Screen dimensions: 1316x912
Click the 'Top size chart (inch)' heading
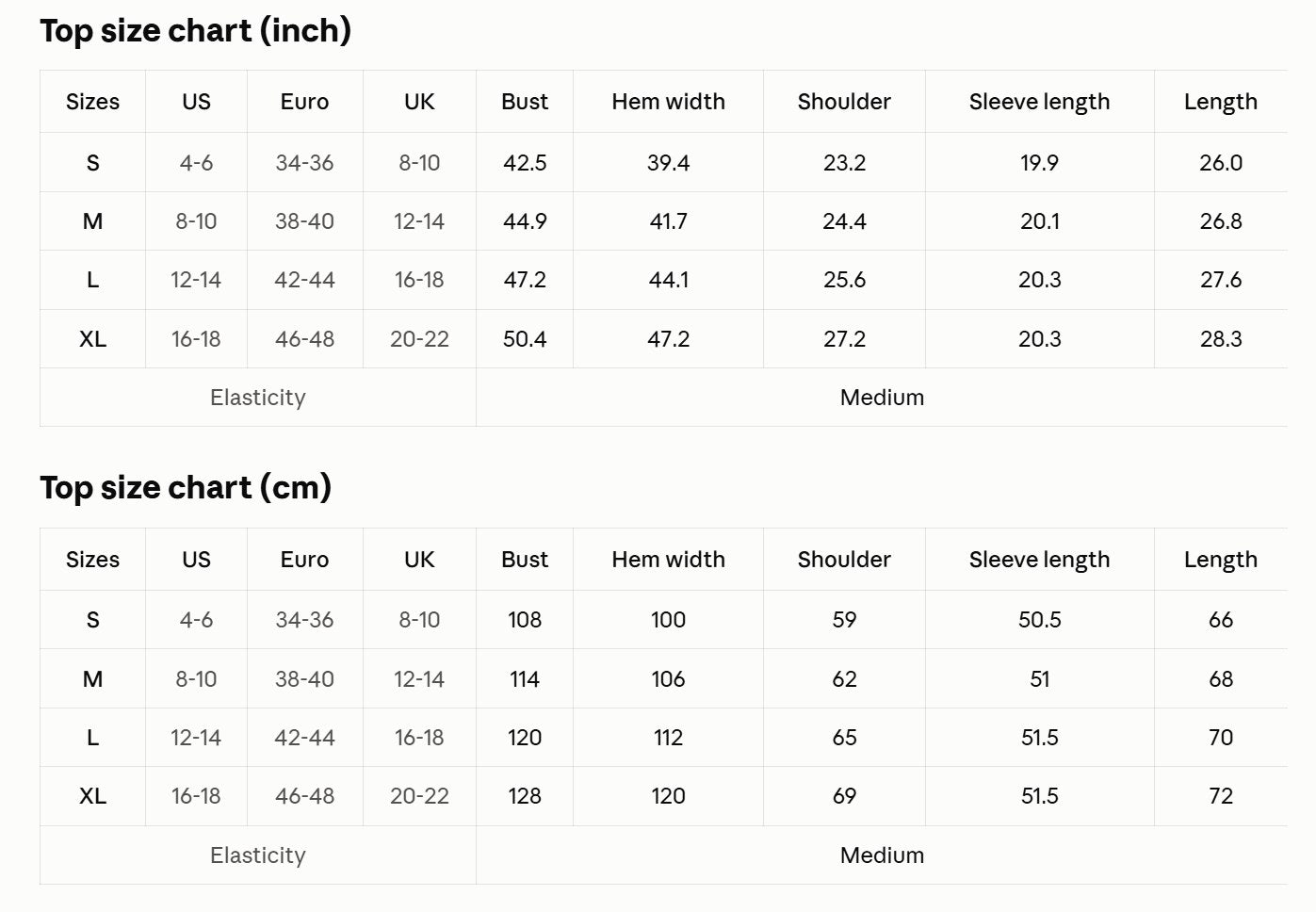pyautogui.click(x=195, y=31)
